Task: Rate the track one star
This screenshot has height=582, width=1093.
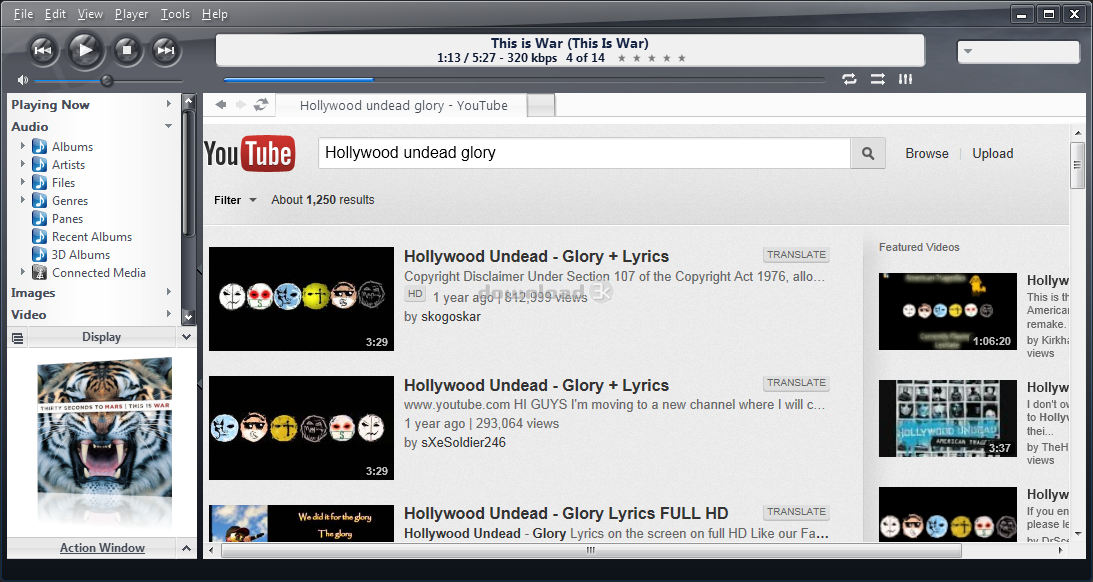Action: coord(621,59)
